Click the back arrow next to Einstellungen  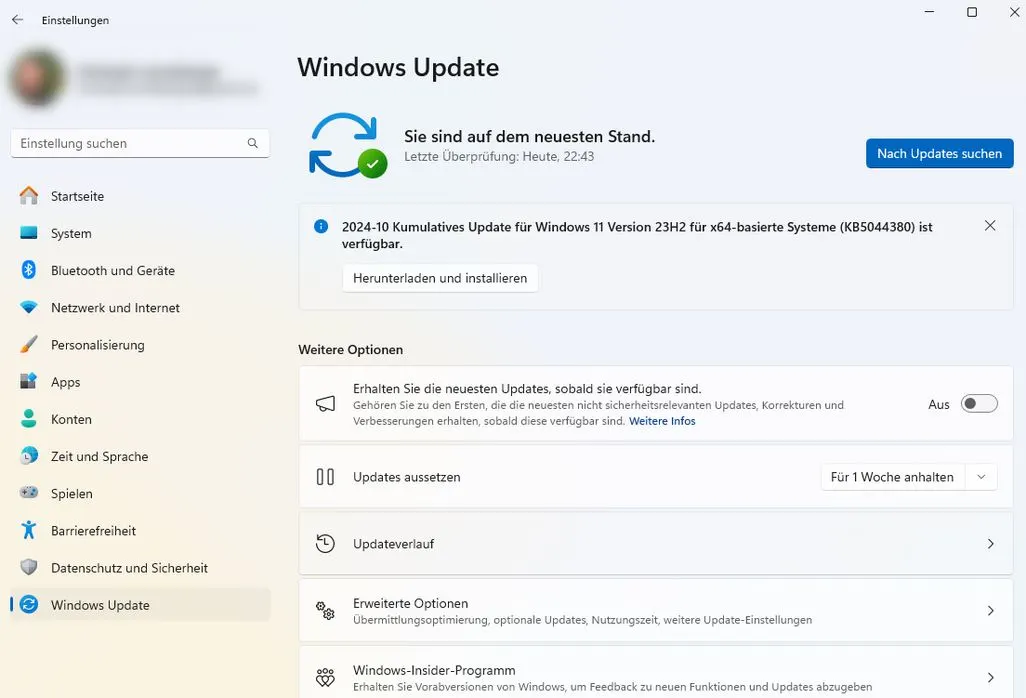tap(18, 20)
